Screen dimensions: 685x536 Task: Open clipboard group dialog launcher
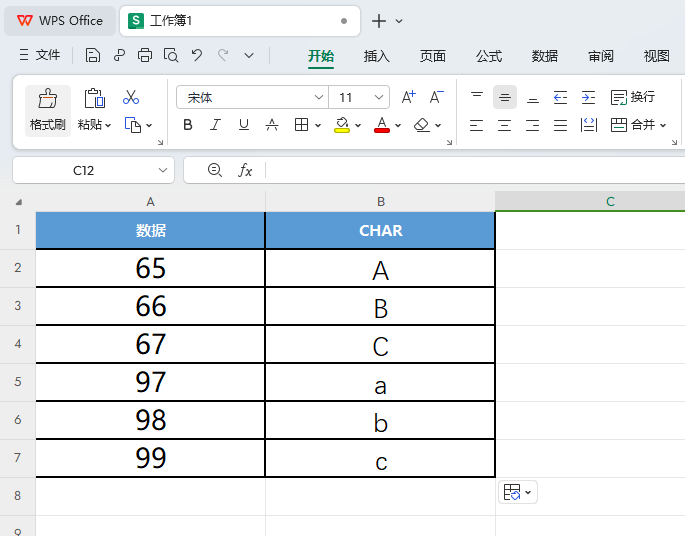(160, 142)
